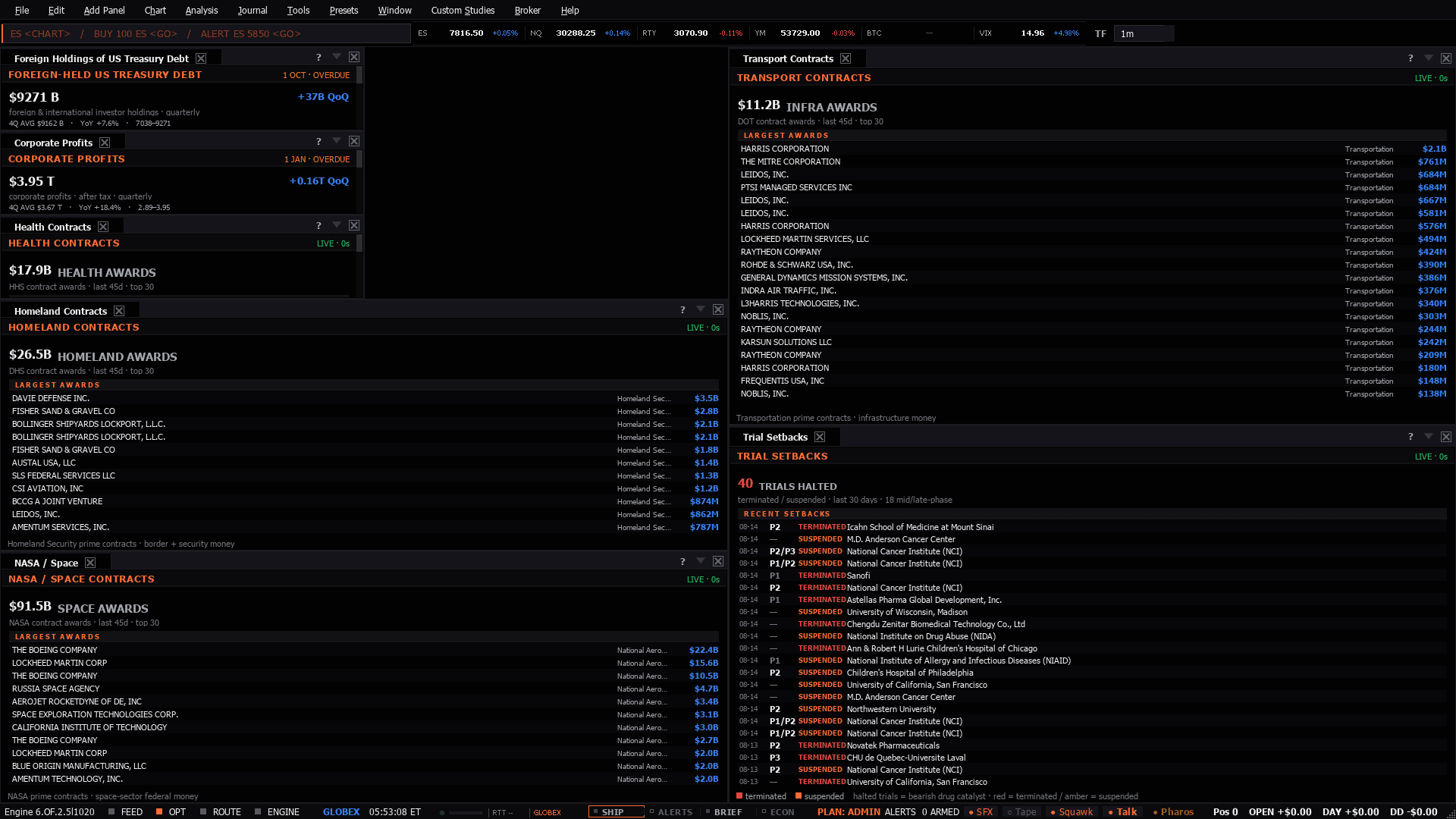Toggle Talk in status bar

coord(1122,811)
